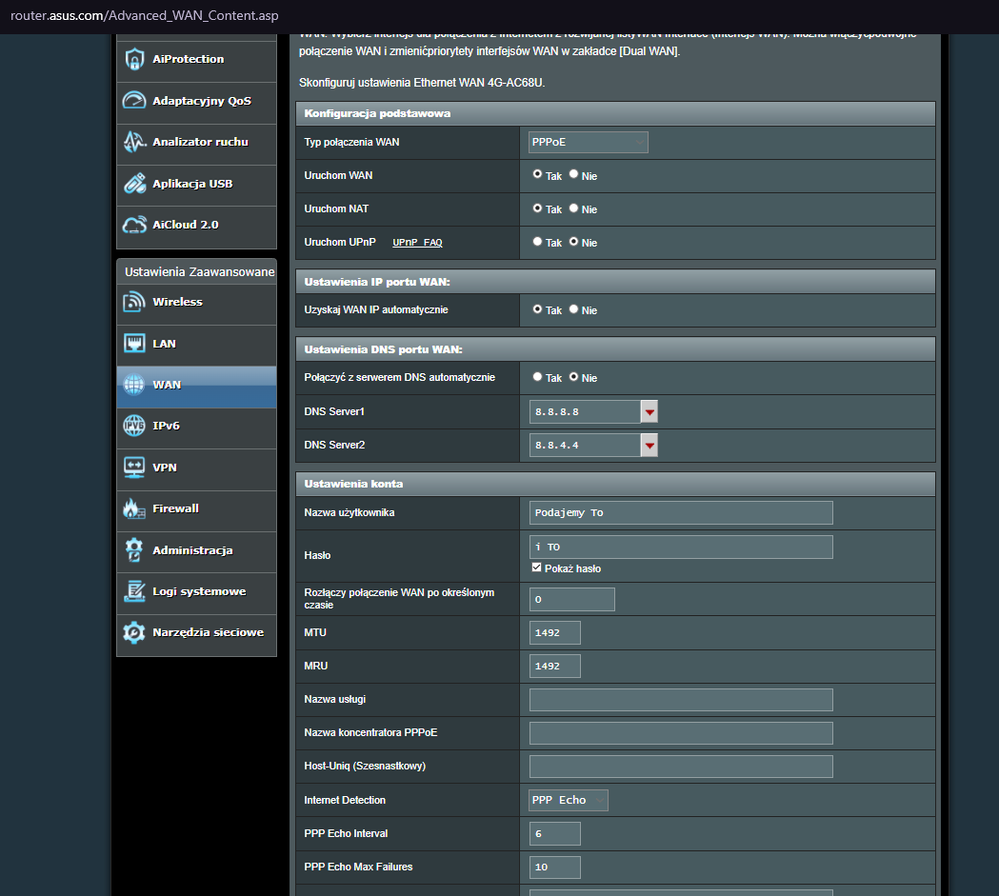Click the AiCloud 2.0 cloud icon

coord(134,225)
